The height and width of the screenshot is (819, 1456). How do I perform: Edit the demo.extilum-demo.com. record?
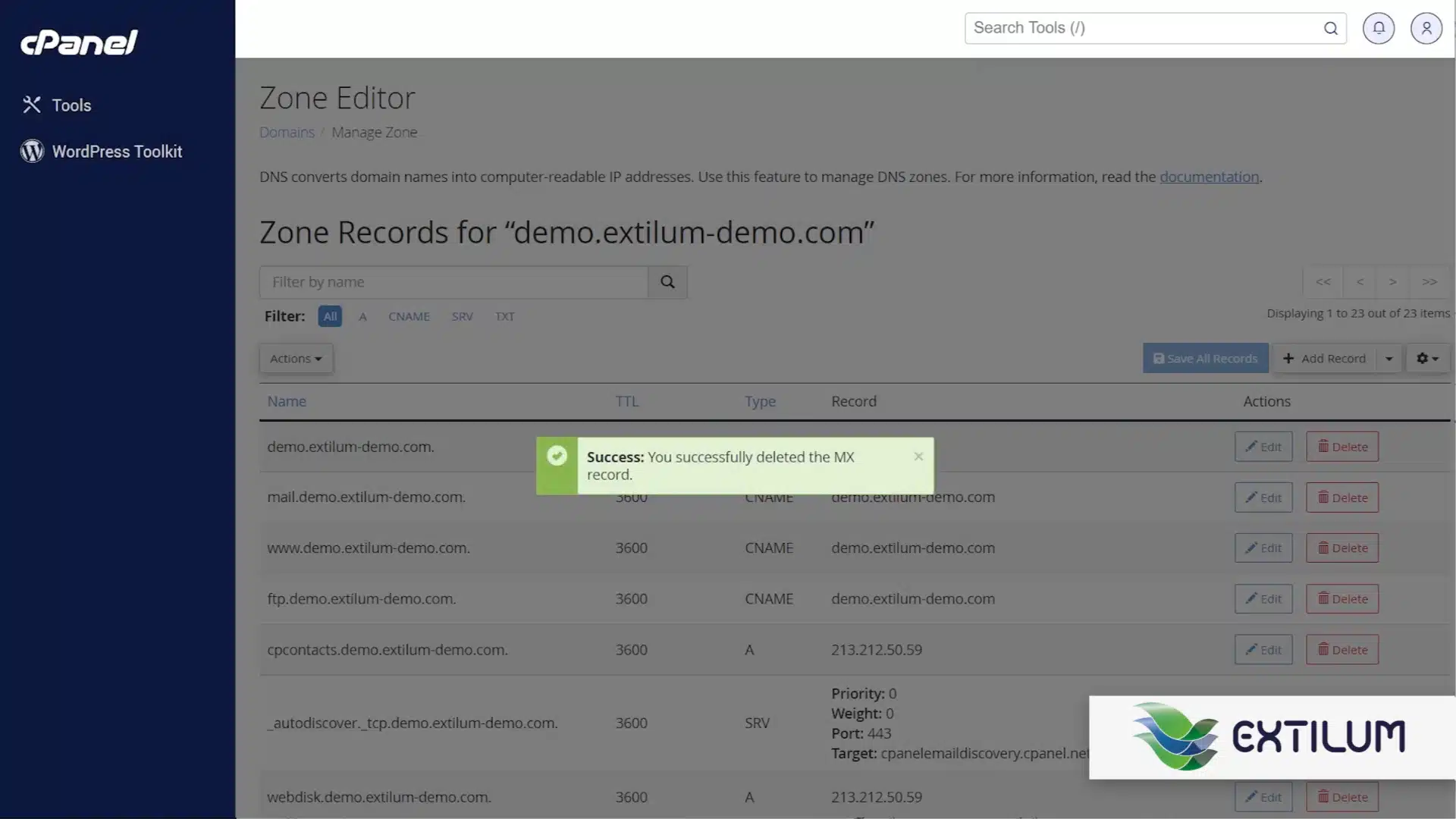tap(1263, 447)
